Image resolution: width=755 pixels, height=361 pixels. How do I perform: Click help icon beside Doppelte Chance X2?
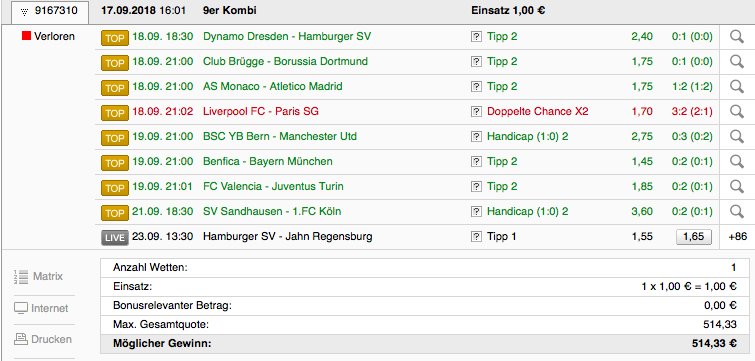point(476,112)
